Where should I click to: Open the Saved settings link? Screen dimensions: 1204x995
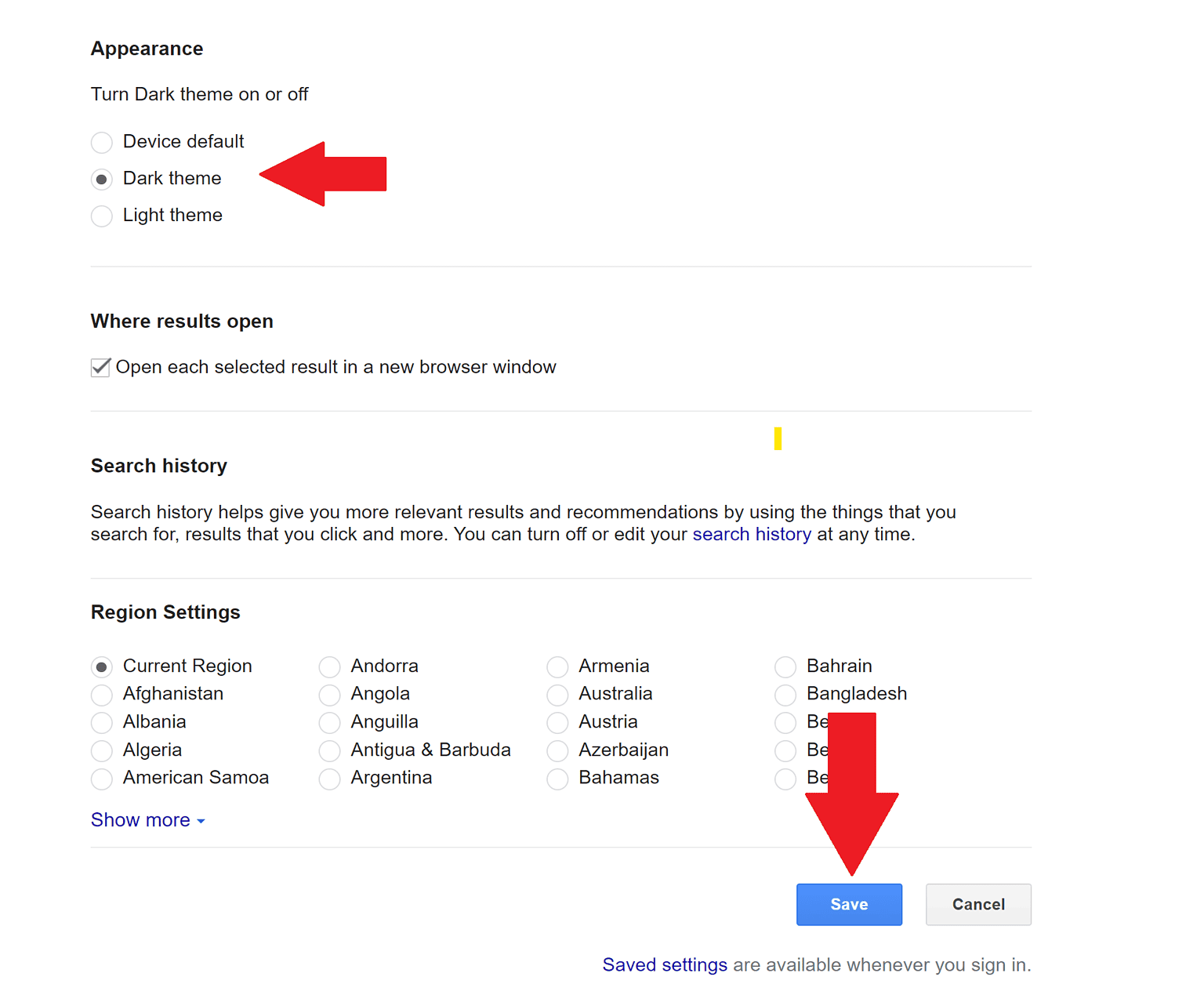point(664,965)
